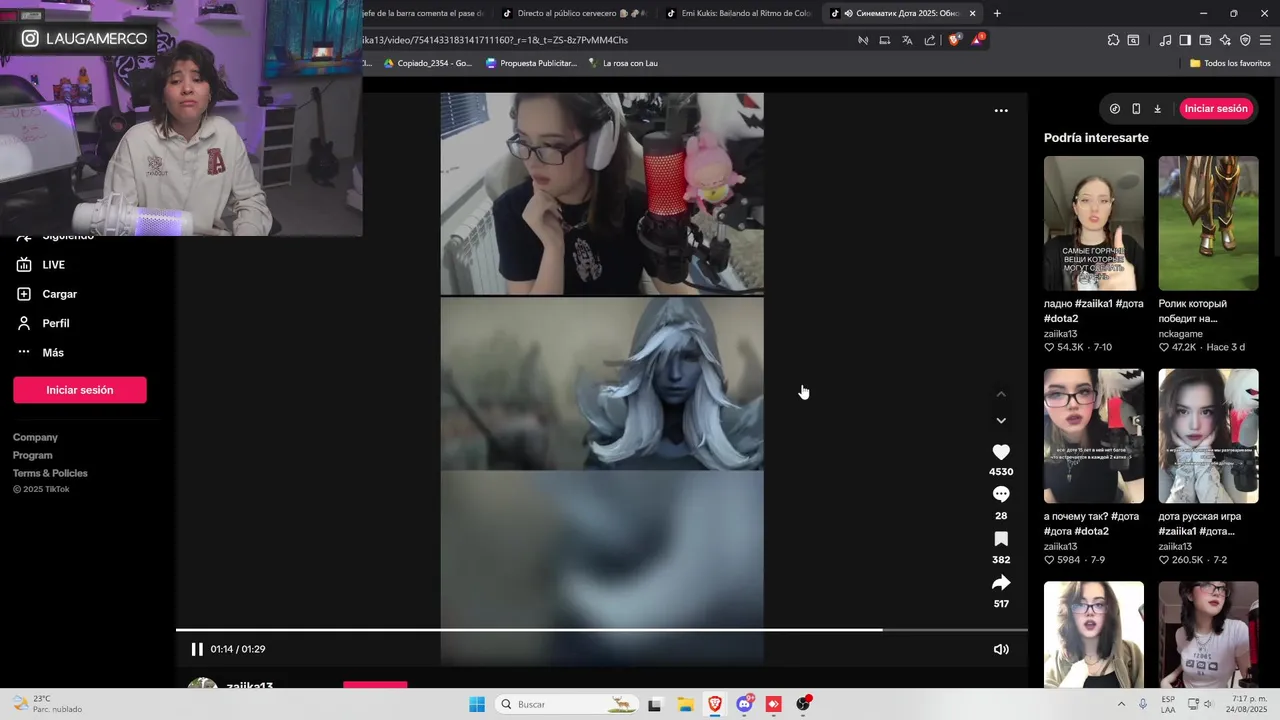Open the weather widget showing 23°C
1280x720 pixels.
[x=48, y=704]
